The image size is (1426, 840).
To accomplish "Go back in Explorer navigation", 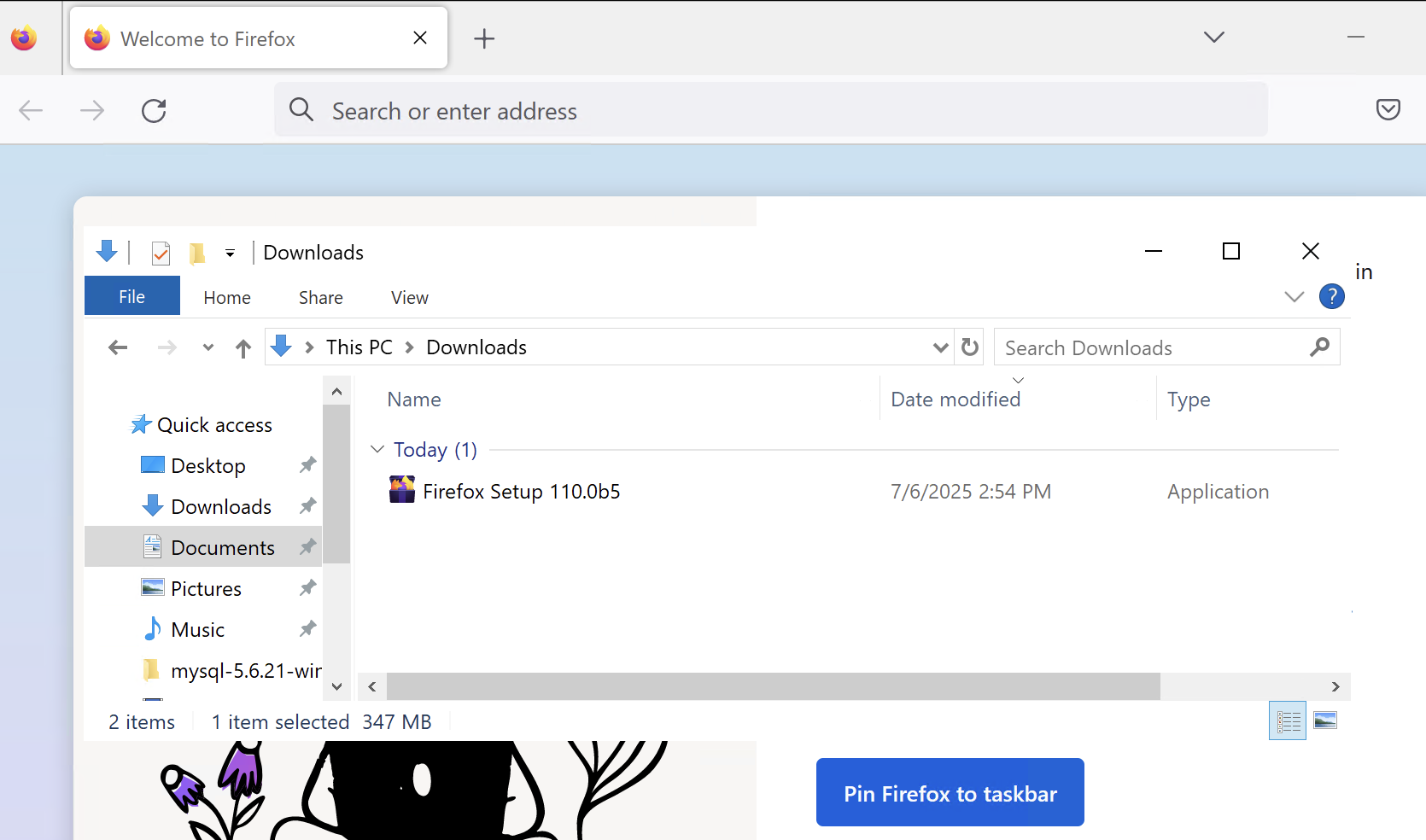I will pyautogui.click(x=118, y=347).
